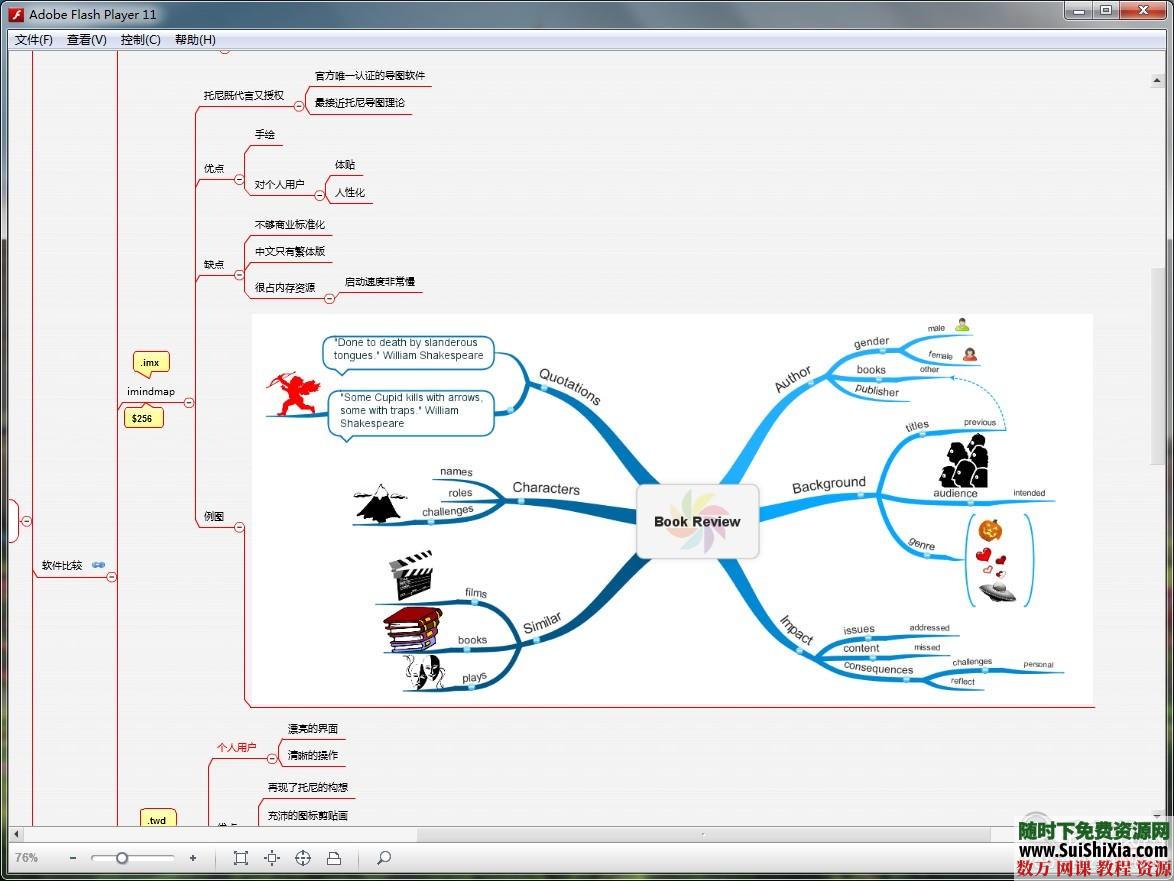Open the 控制(C) menu
The image size is (1174, 881).
pos(140,40)
